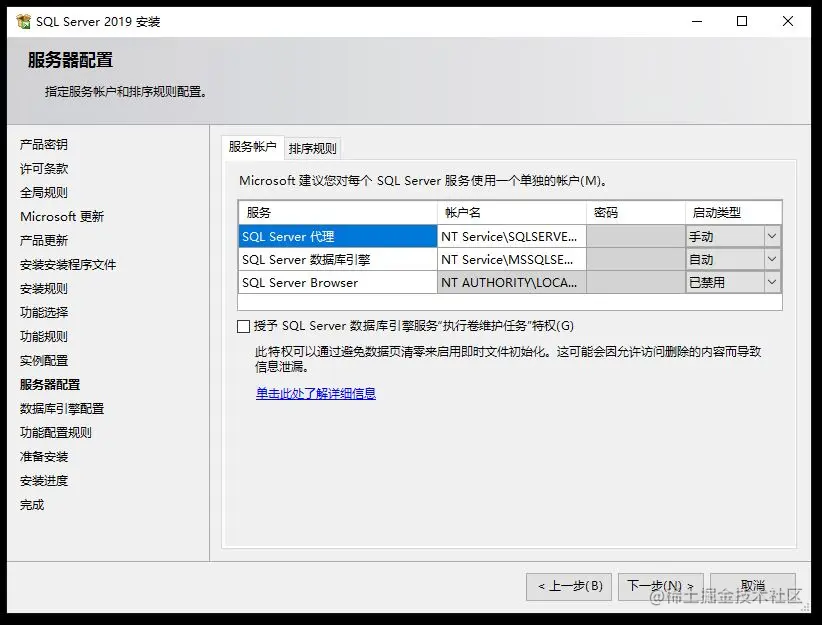Click the 服务 column header
The height and width of the screenshot is (625, 822).
pos(337,212)
